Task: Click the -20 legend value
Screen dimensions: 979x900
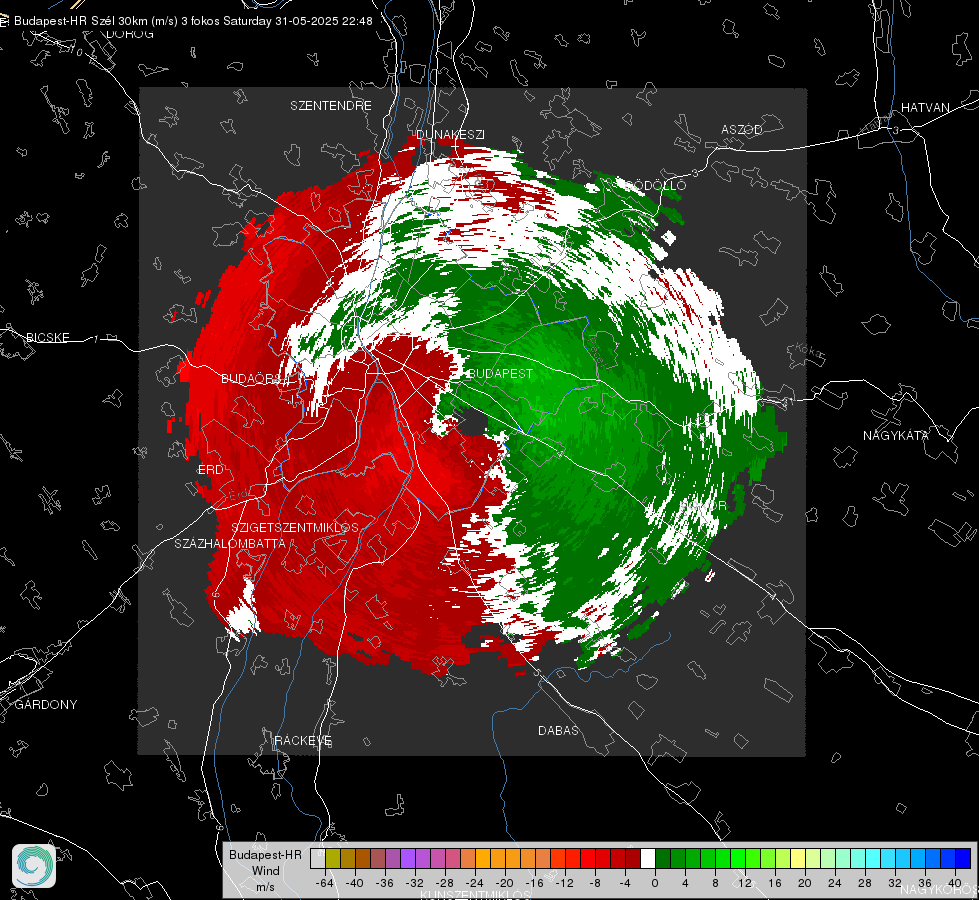Action: (x=504, y=883)
